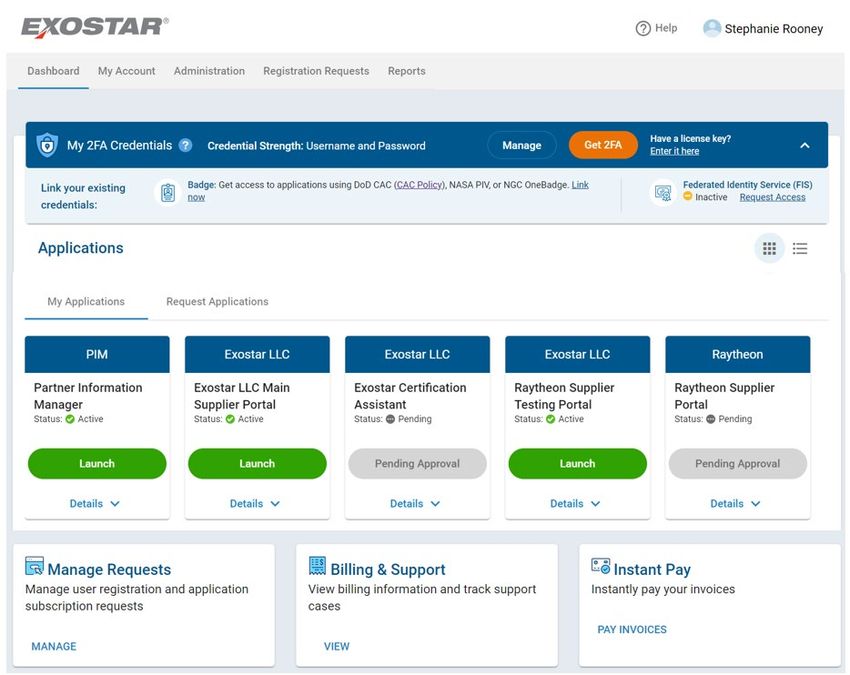Screen dimensions: 850x675
Task: Open the Help question-mark icon
Action: 643,28
